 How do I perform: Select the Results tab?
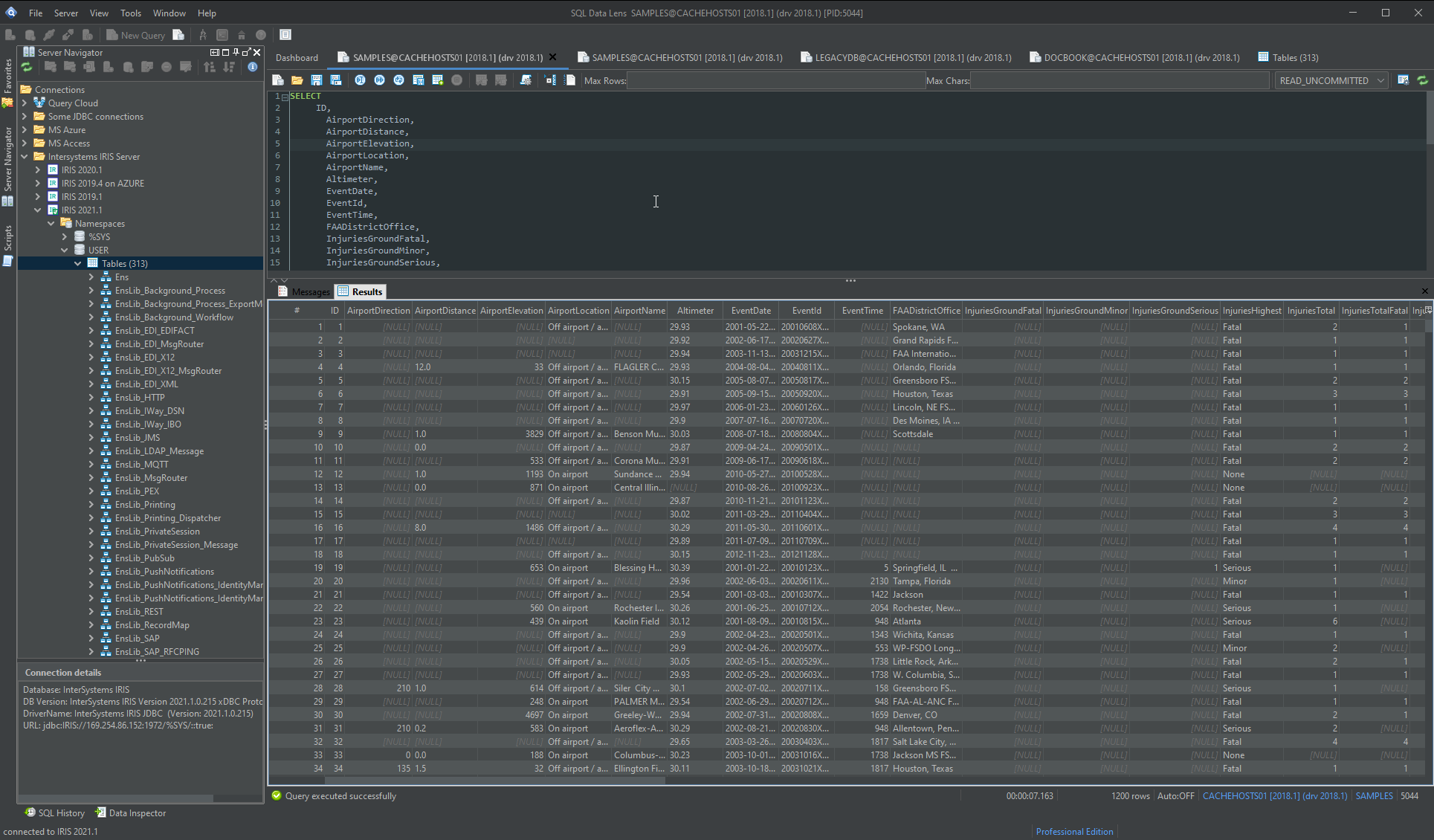(x=360, y=291)
